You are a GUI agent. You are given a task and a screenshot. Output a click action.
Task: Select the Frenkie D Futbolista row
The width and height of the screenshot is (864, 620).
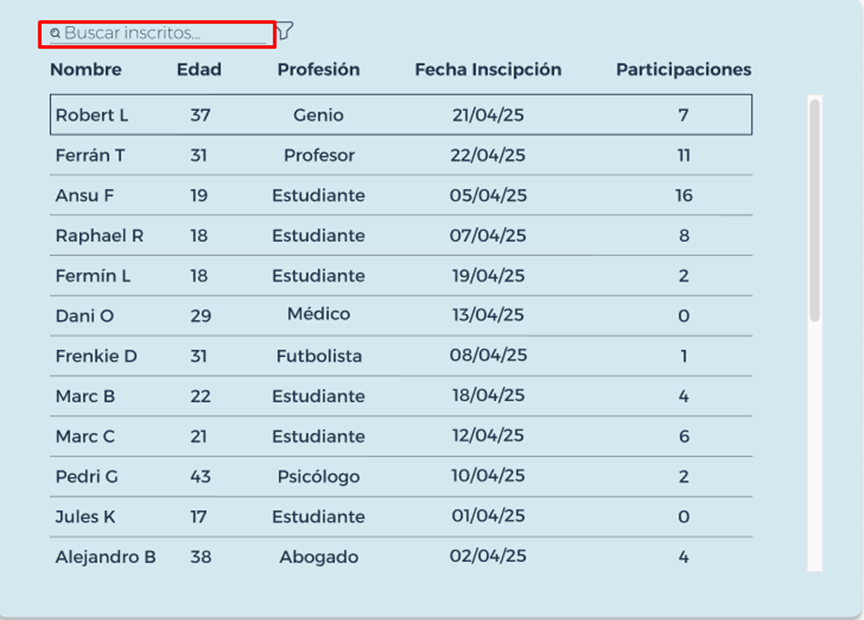click(401, 356)
